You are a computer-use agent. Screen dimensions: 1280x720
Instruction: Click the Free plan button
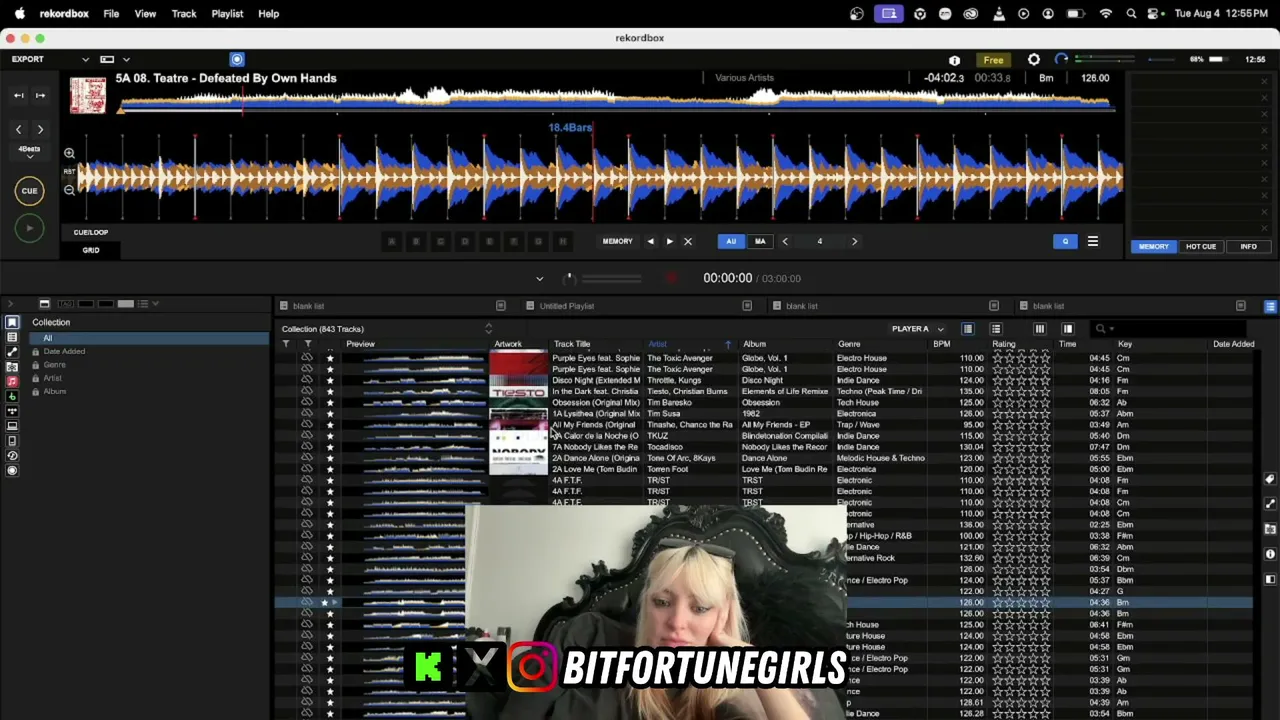(x=993, y=60)
